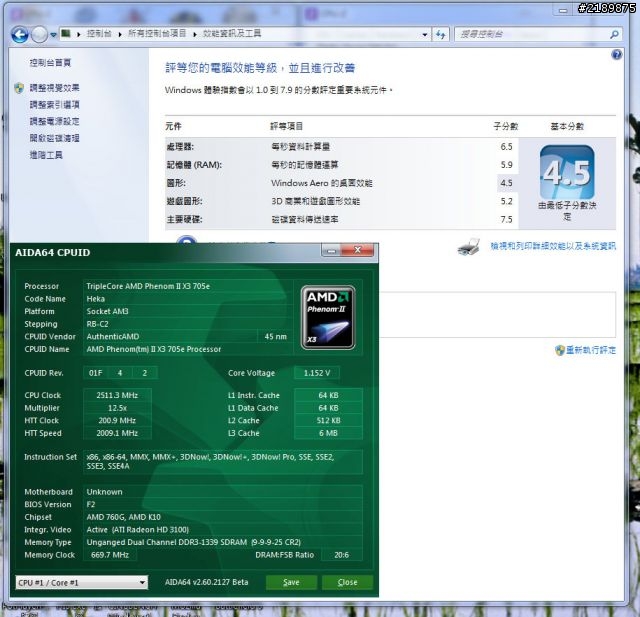Select the L2 Cache value 512 KB
Viewport: 640px width, 617px height.
328,421
